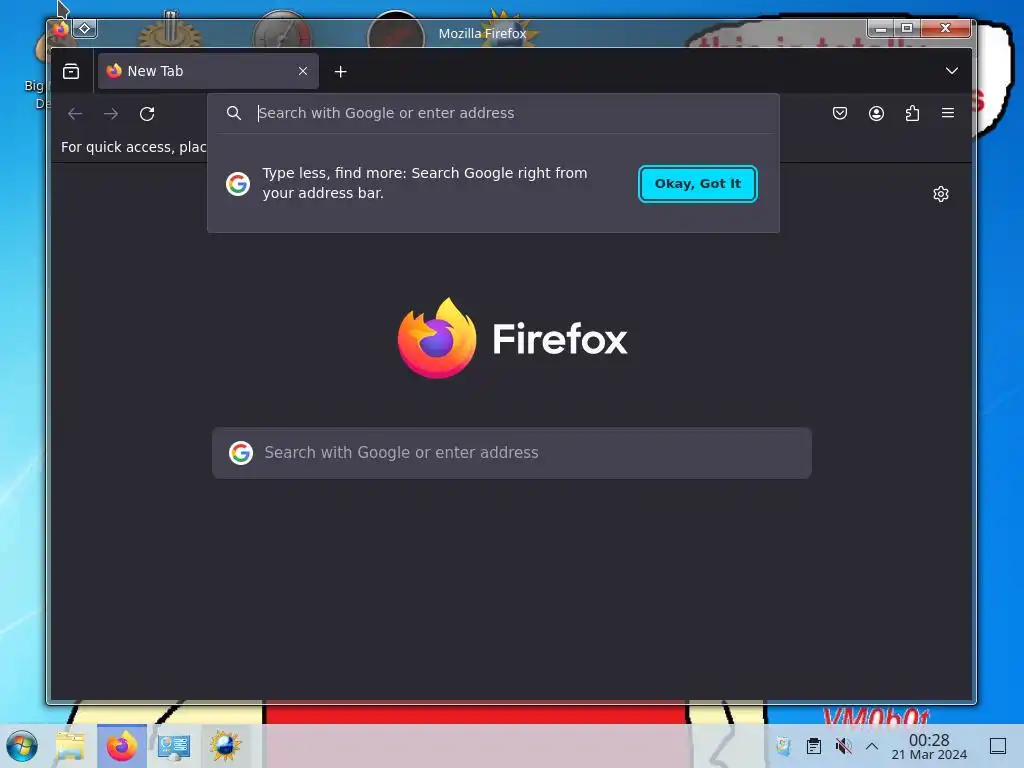Maximize the Mozilla Firefox window
The width and height of the screenshot is (1024, 768).
click(907, 28)
